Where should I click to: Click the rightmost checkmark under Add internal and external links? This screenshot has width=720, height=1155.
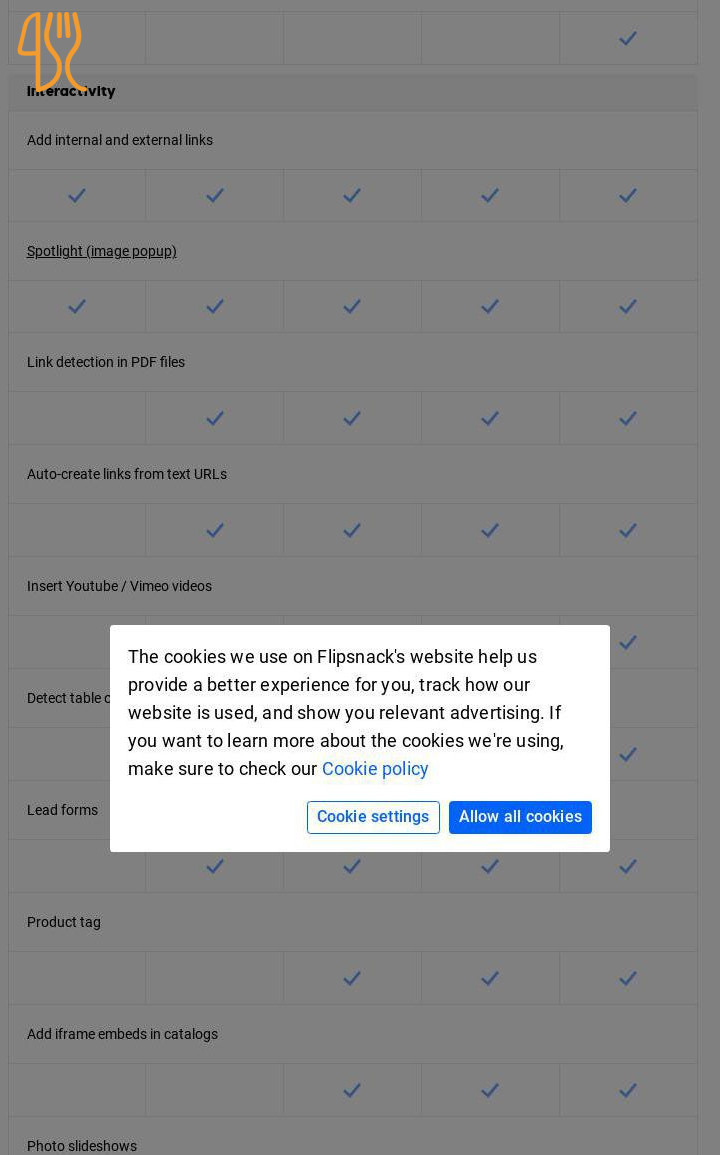(x=628, y=196)
